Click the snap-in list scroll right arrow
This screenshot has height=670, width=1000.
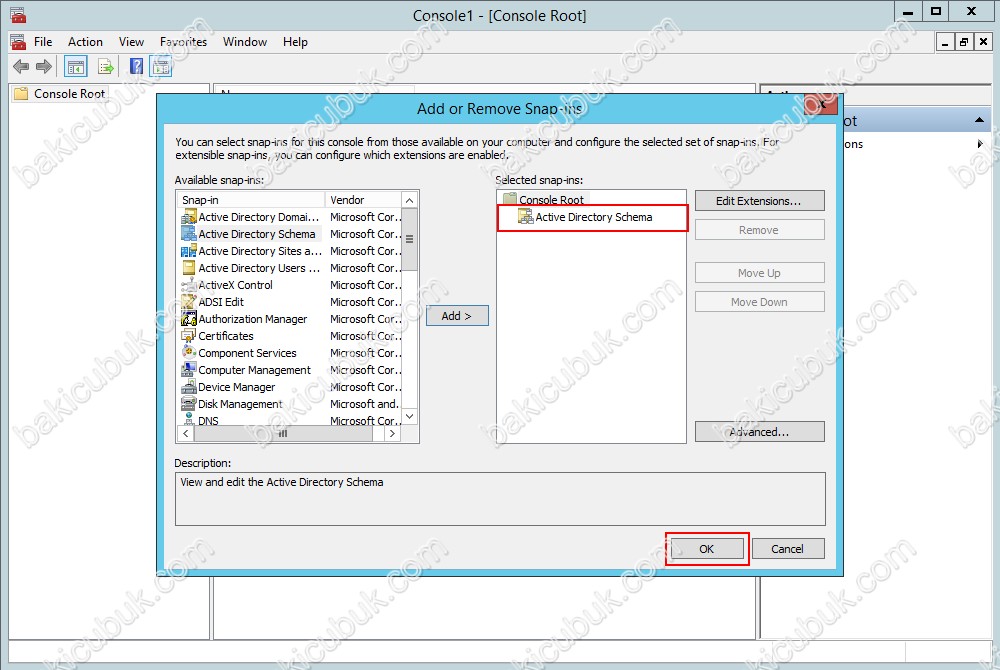393,433
